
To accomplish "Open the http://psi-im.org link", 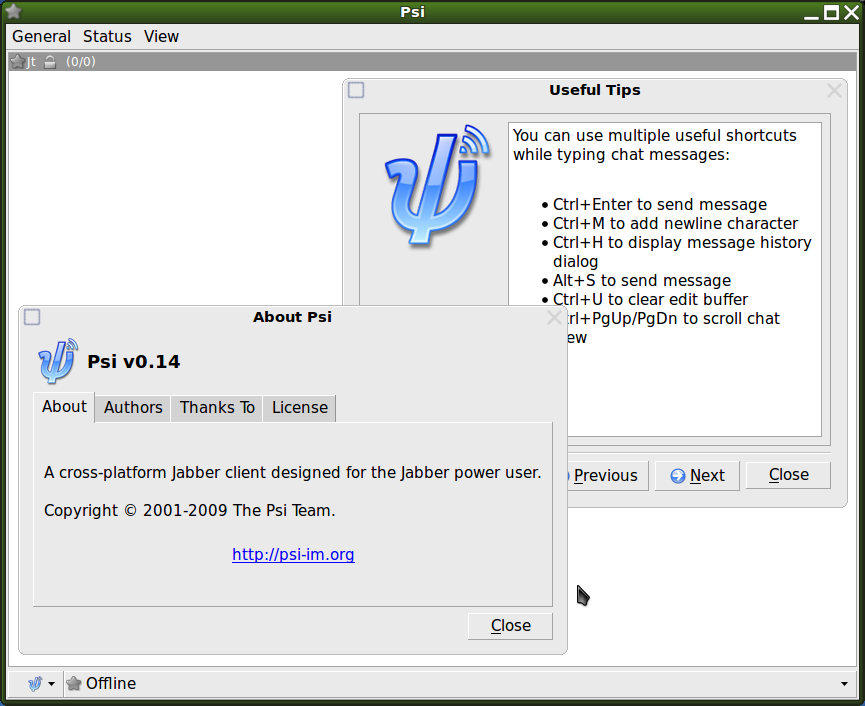I will pyautogui.click(x=293, y=554).
